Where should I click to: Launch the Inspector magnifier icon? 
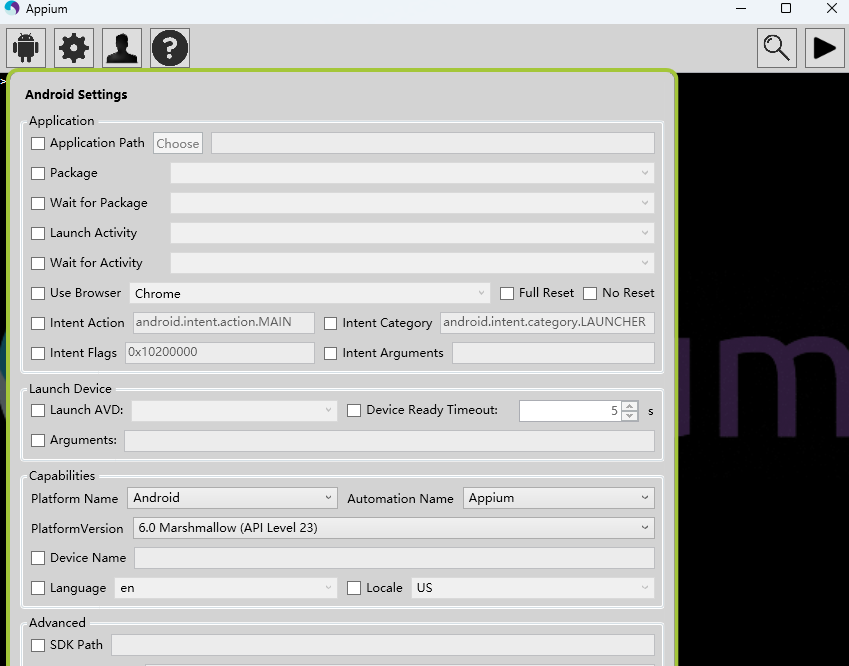[777, 48]
